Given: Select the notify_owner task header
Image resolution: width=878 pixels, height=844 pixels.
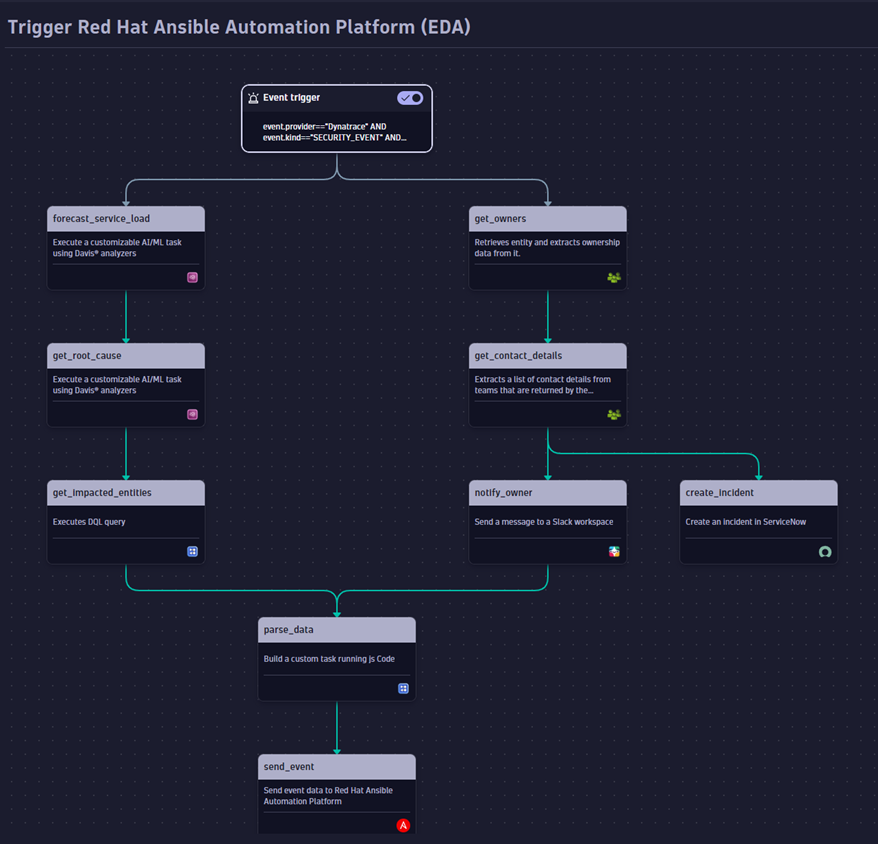Looking at the screenshot, I should pos(548,493).
